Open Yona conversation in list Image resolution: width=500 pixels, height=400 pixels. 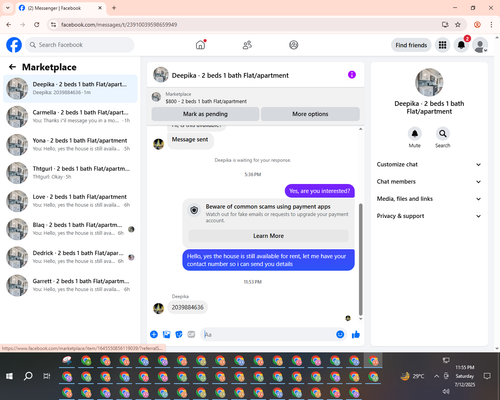[x=70, y=145]
